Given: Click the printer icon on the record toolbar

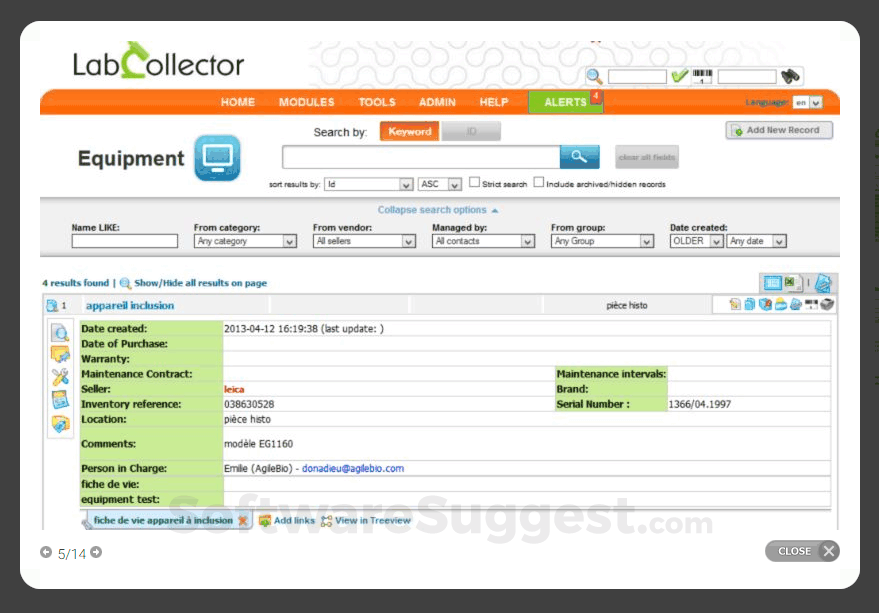Looking at the screenshot, I should 826,305.
